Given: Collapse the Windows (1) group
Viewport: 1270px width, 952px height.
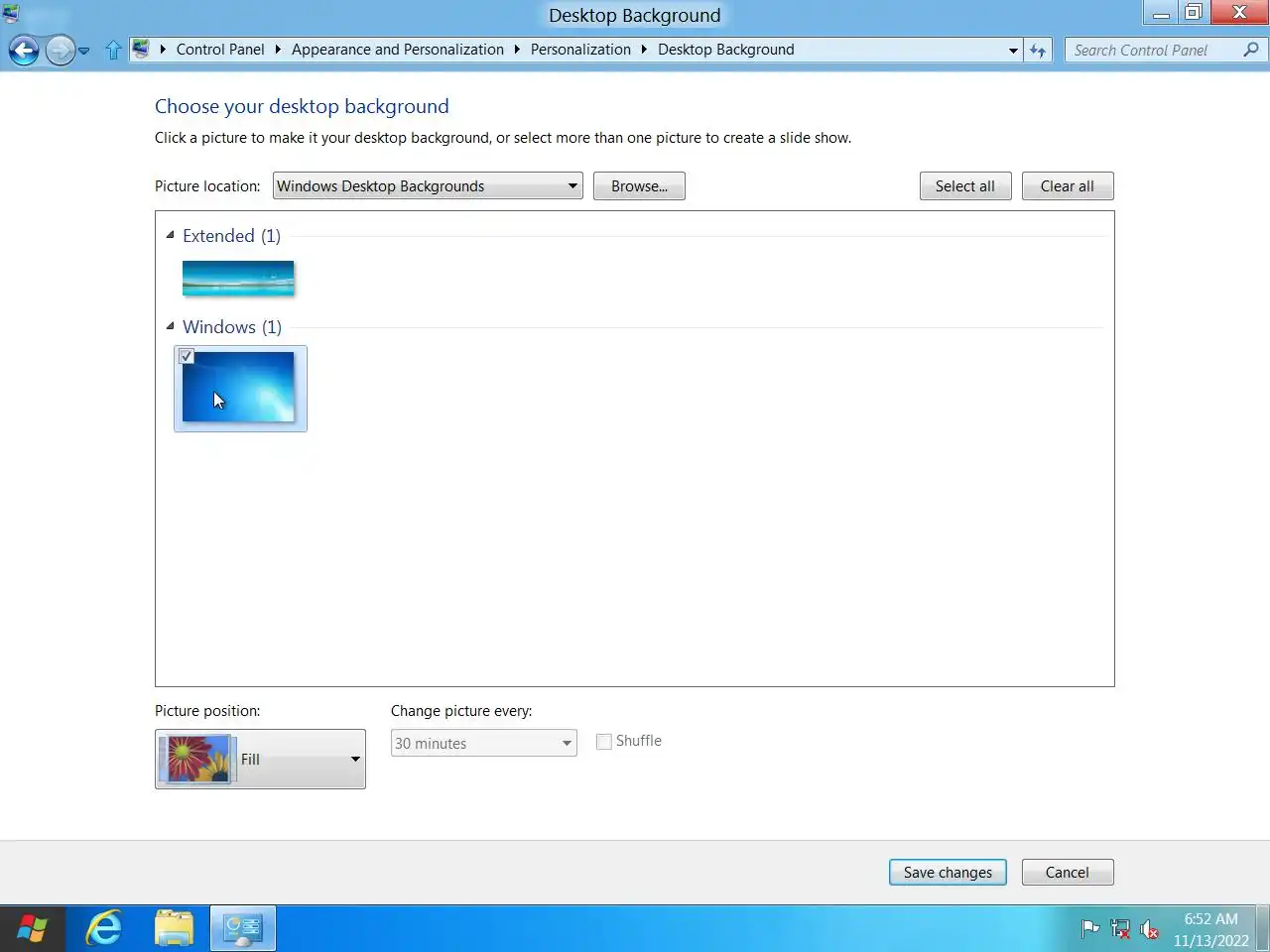Looking at the screenshot, I should click(x=171, y=326).
